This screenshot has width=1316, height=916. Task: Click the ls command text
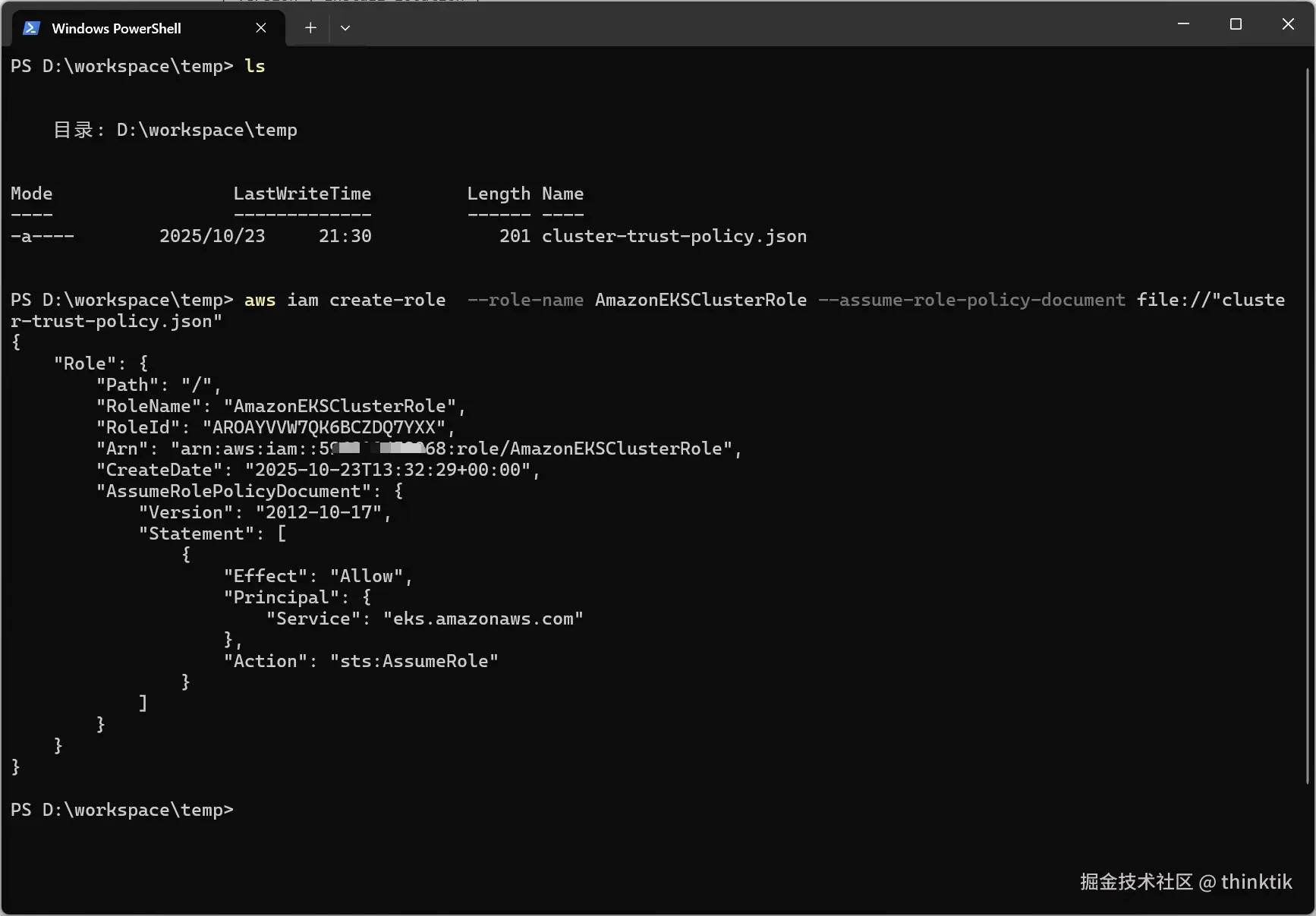pos(255,67)
